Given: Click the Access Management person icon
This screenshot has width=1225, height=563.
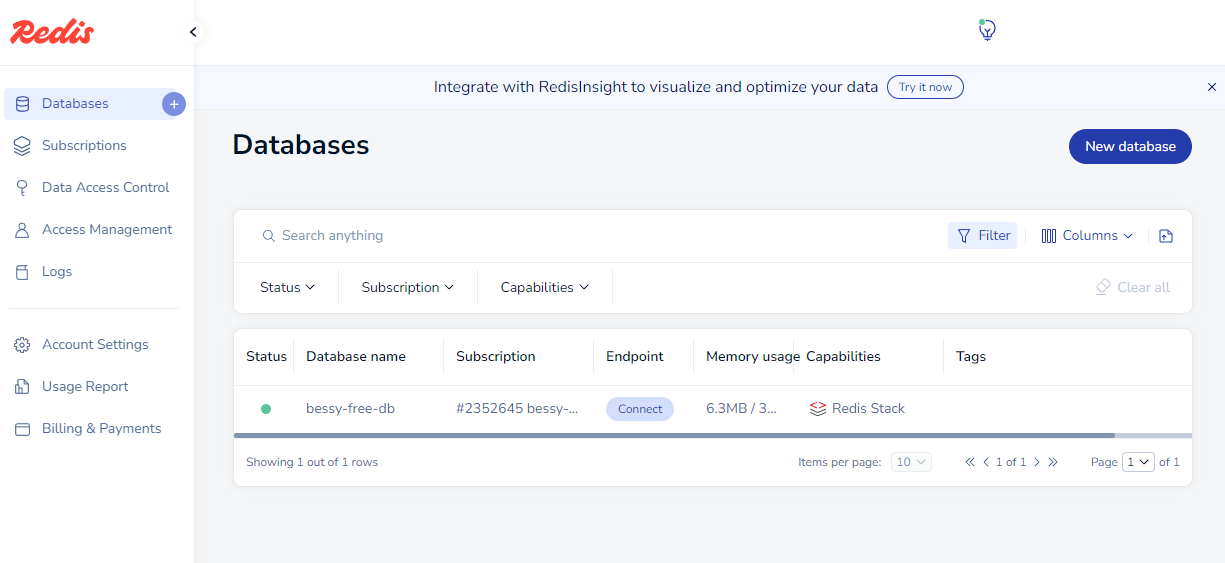Looking at the screenshot, I should pyautogui.click(x=22, y=229).
